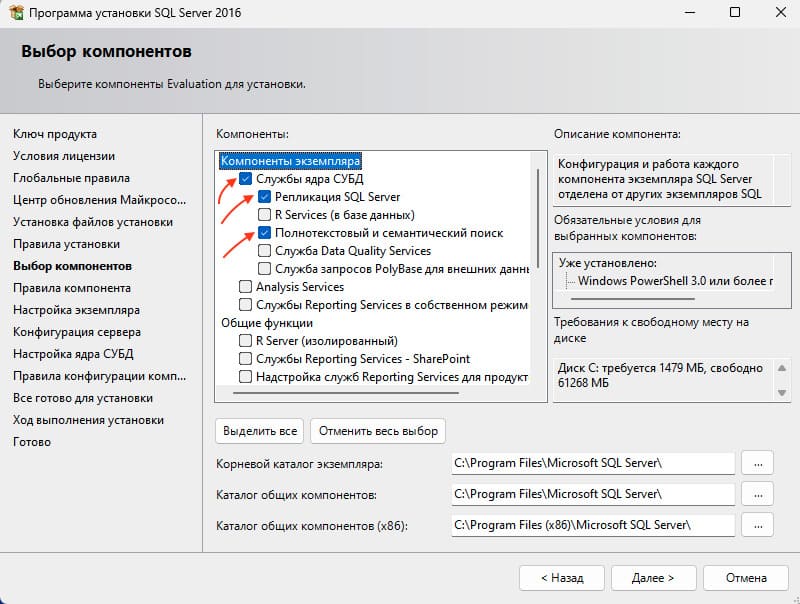Uncheck the Репликация SQL Server checkbox
The width and height of the screenshot is (800, 604).
[264, 196]
